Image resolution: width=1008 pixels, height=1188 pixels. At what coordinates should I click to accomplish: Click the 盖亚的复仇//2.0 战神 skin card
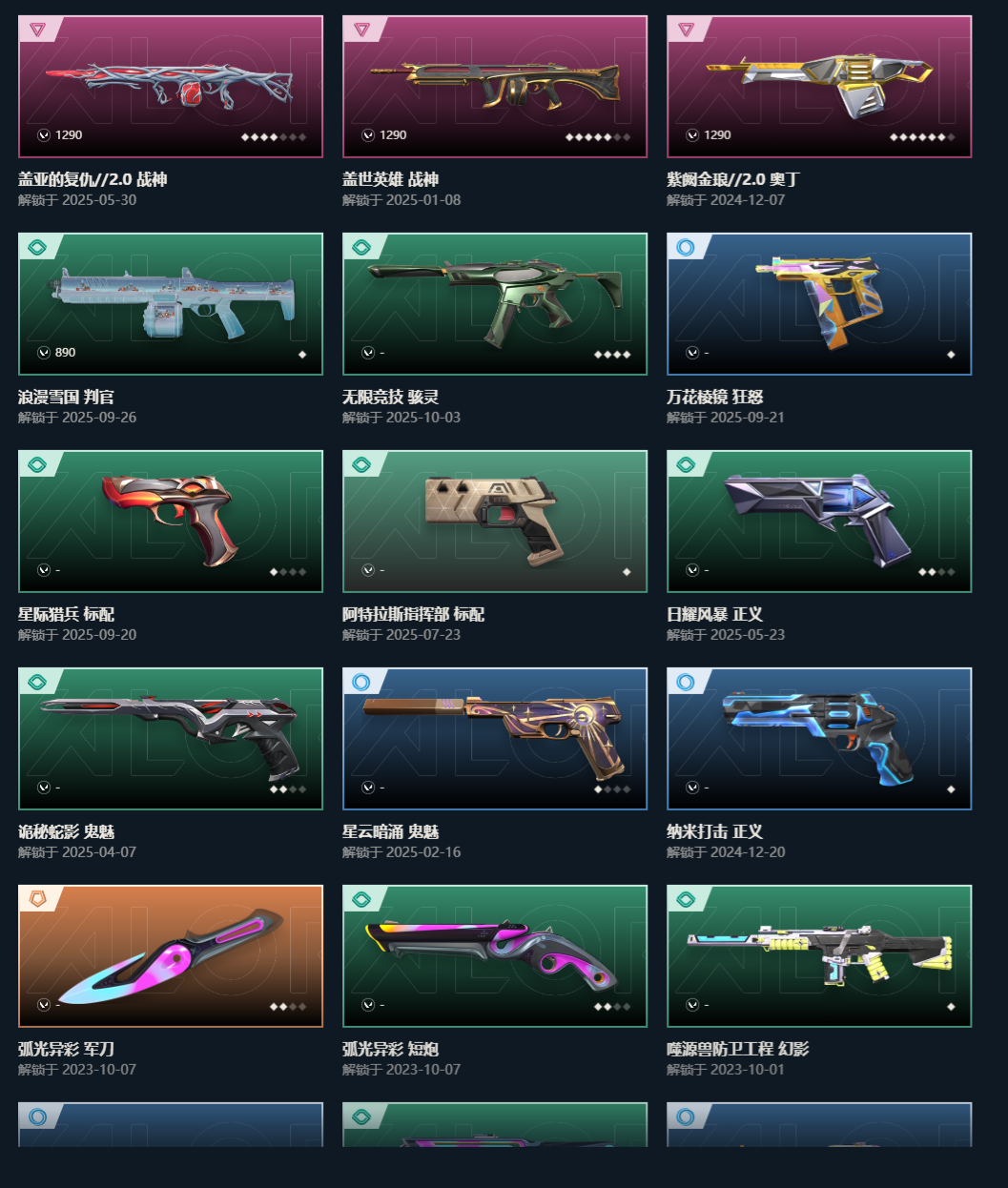171,87
